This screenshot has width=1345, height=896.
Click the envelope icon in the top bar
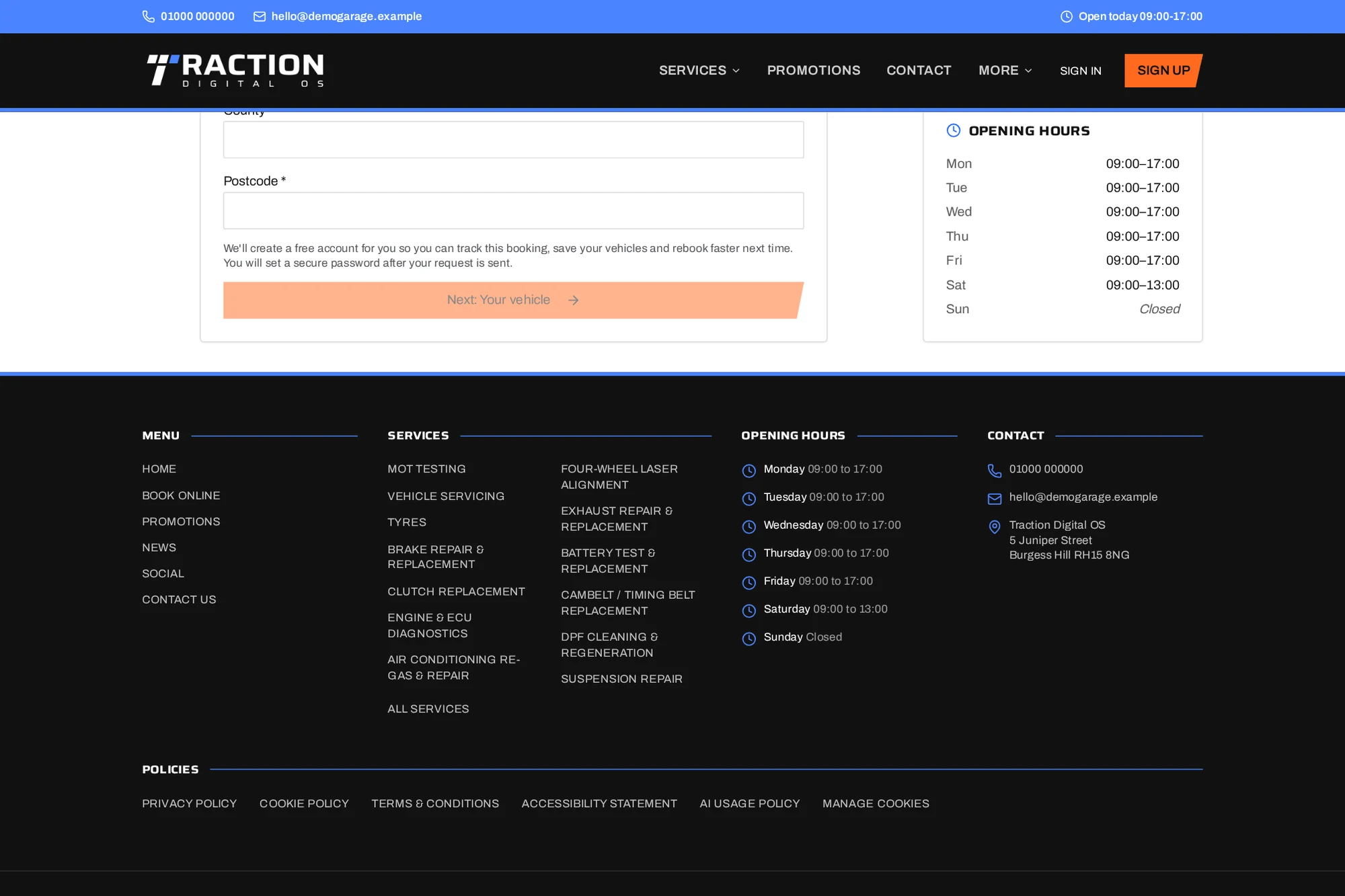pyautogui.click(x=260, y=17)
